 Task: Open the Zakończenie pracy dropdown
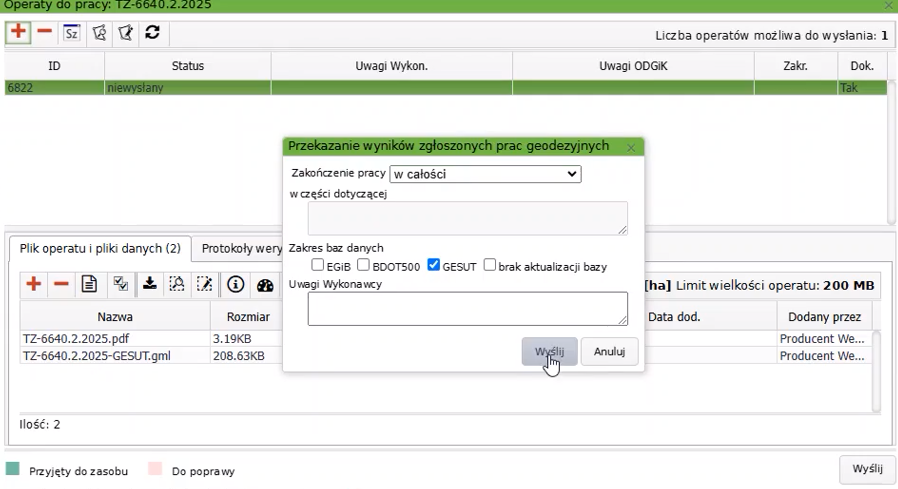click(x=485, y=174)
